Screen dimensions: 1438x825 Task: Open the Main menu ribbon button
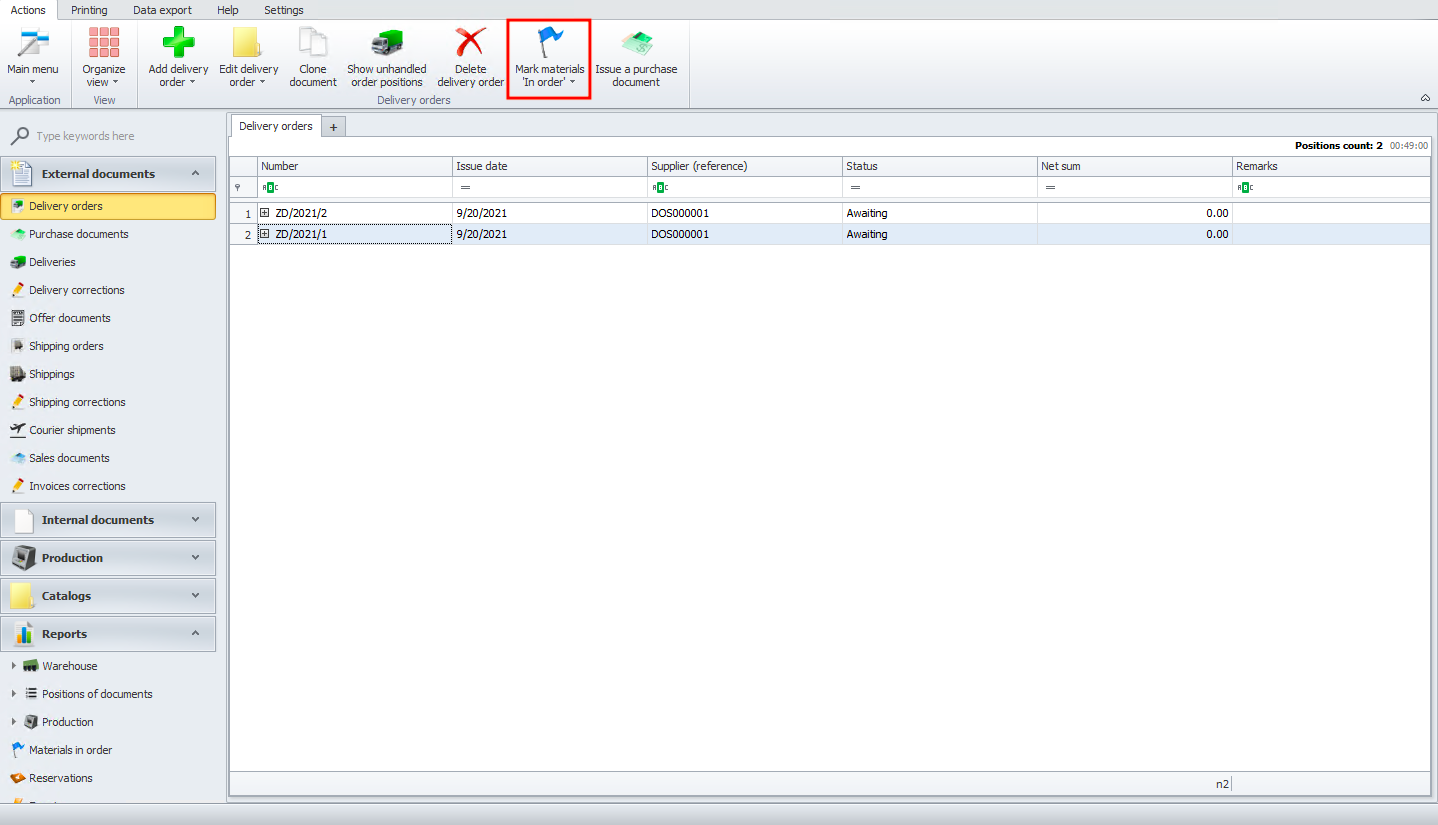pos(33,57)
